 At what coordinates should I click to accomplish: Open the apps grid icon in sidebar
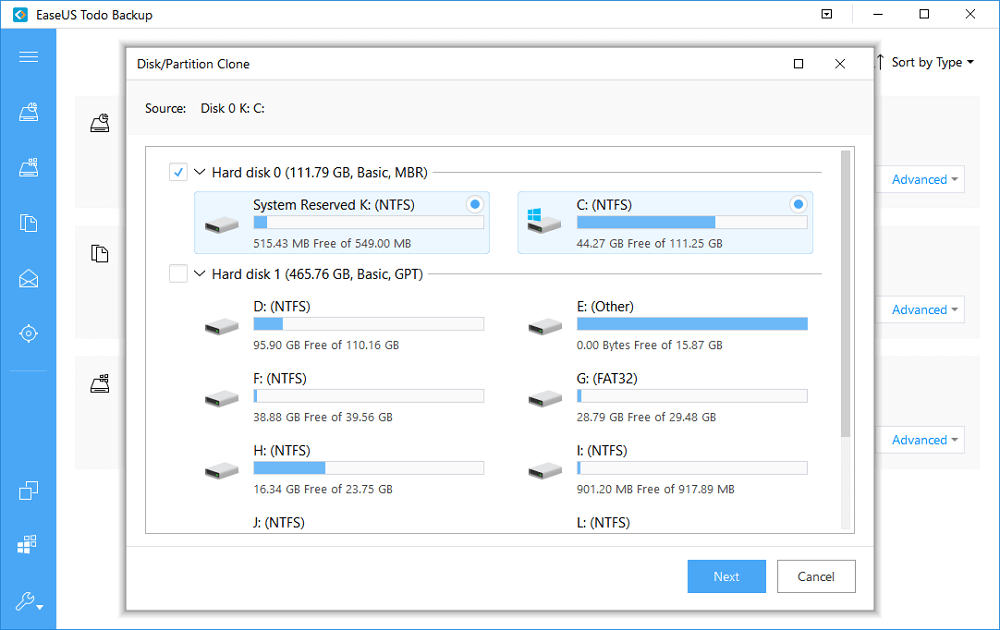point(28,544)
